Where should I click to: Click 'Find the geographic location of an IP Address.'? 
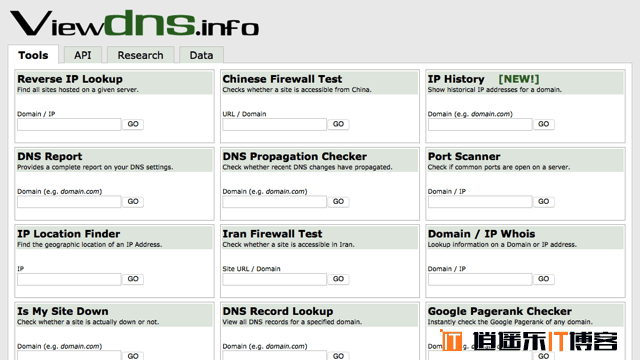[90, 245]
